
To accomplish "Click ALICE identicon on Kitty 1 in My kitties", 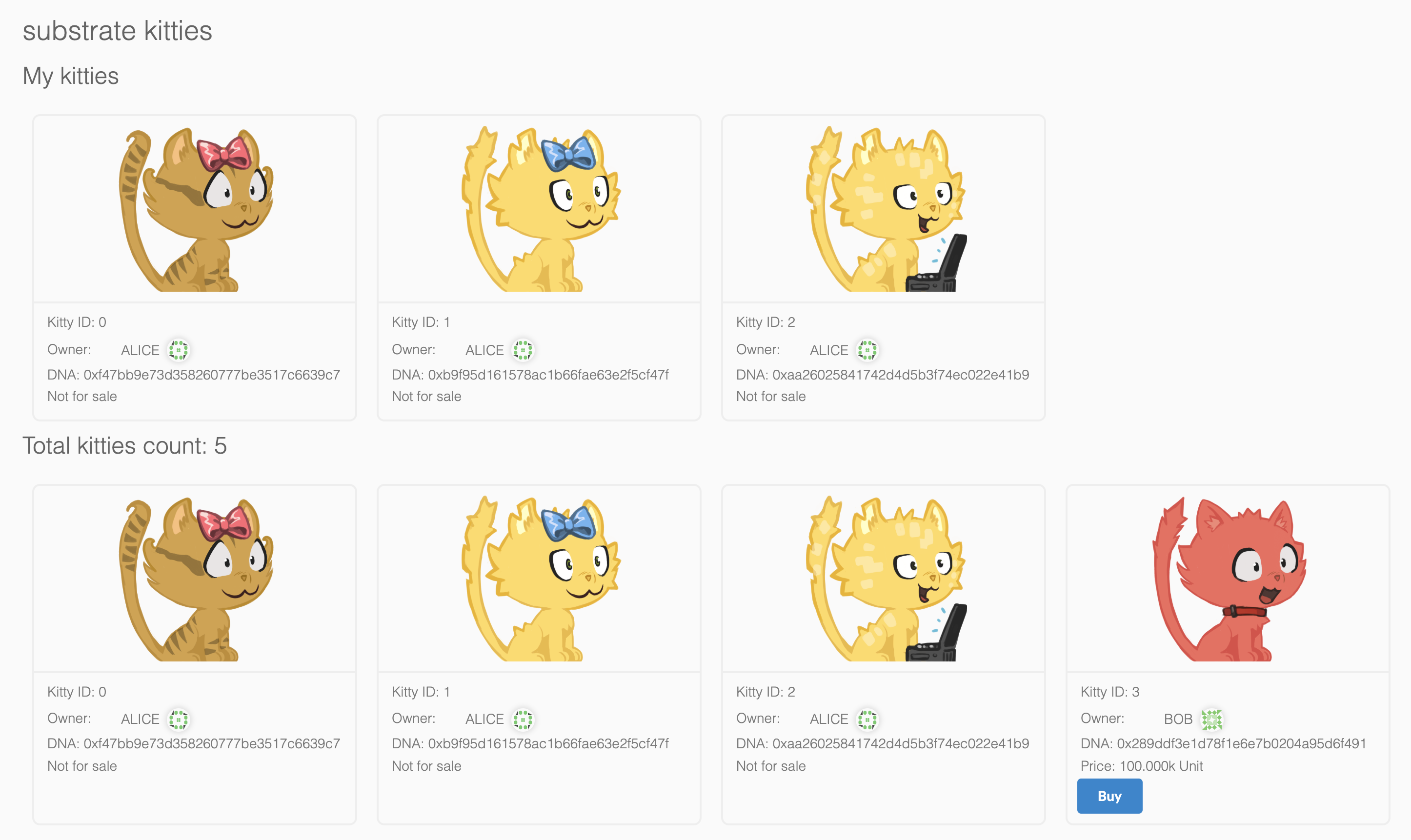I will [523, 350].
